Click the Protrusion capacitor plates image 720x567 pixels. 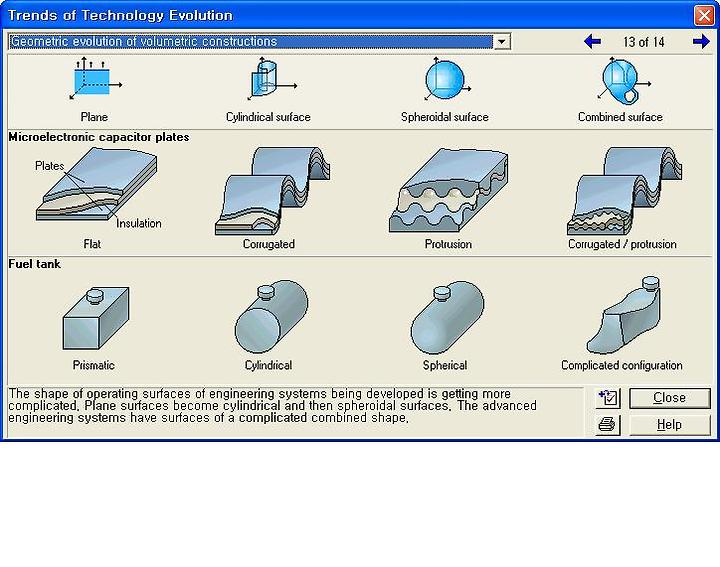point(449,190)
